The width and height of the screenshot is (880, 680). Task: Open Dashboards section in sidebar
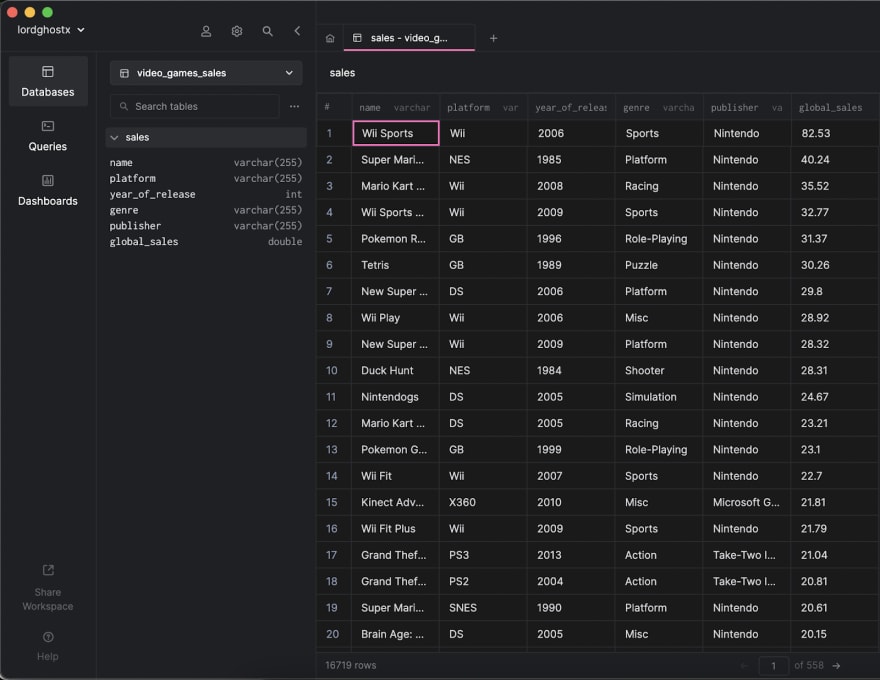pos(48,190)
